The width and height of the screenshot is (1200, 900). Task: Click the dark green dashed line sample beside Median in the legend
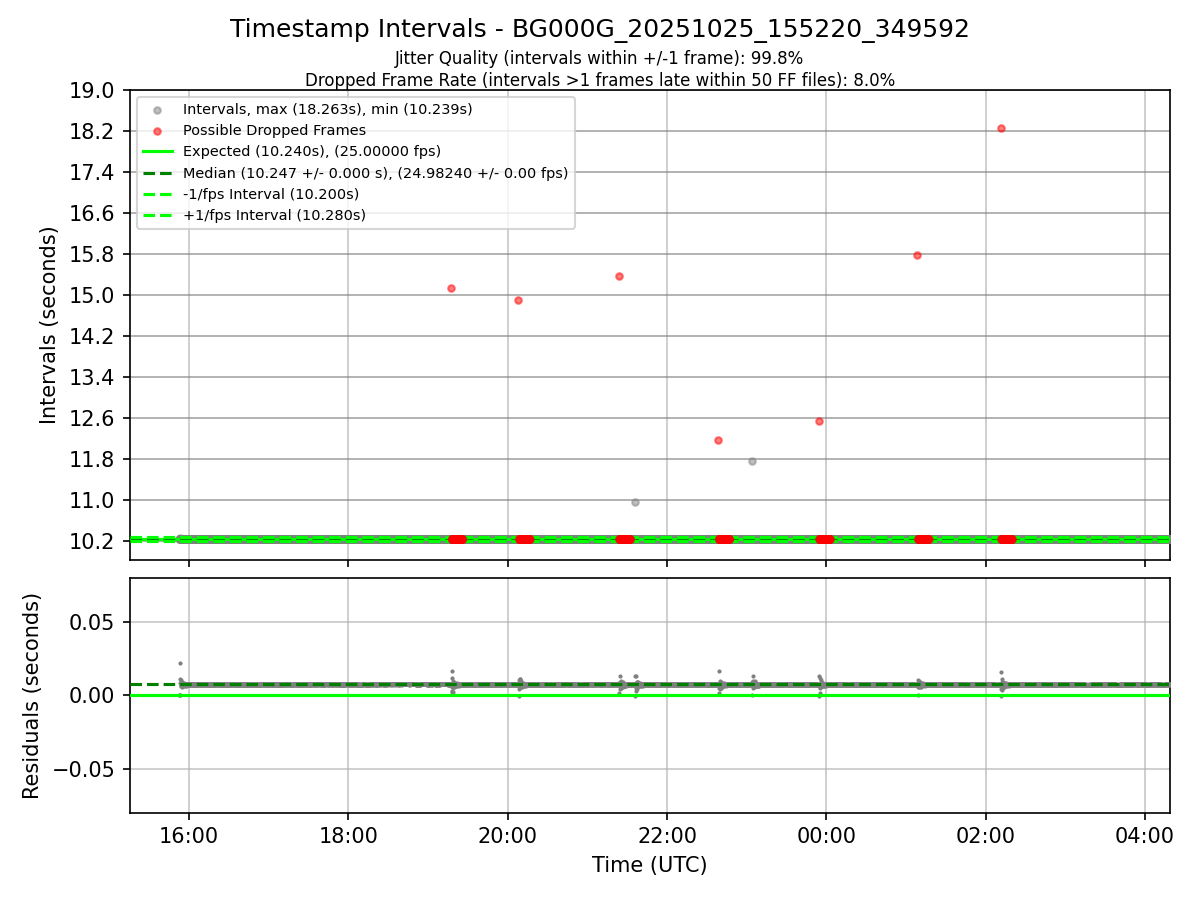click(x=157, y=173)
